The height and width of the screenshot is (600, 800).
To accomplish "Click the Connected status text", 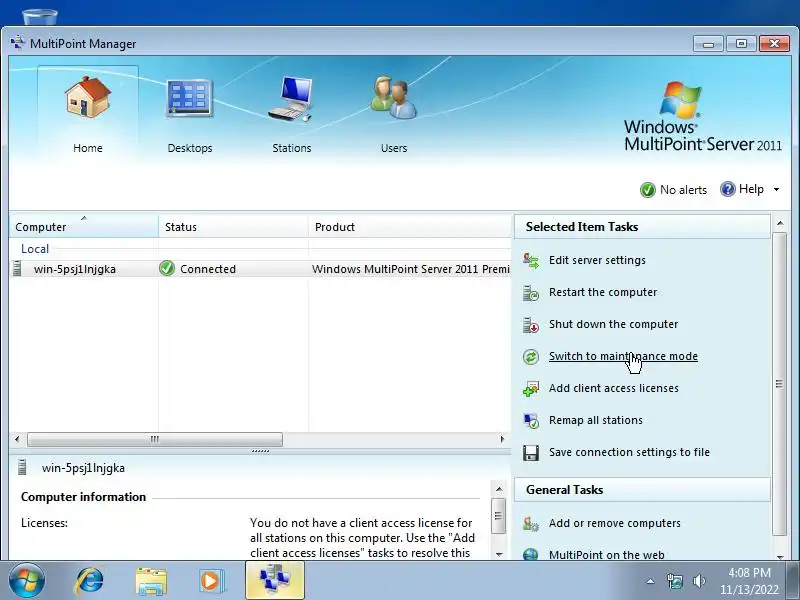I will point(208,269).
